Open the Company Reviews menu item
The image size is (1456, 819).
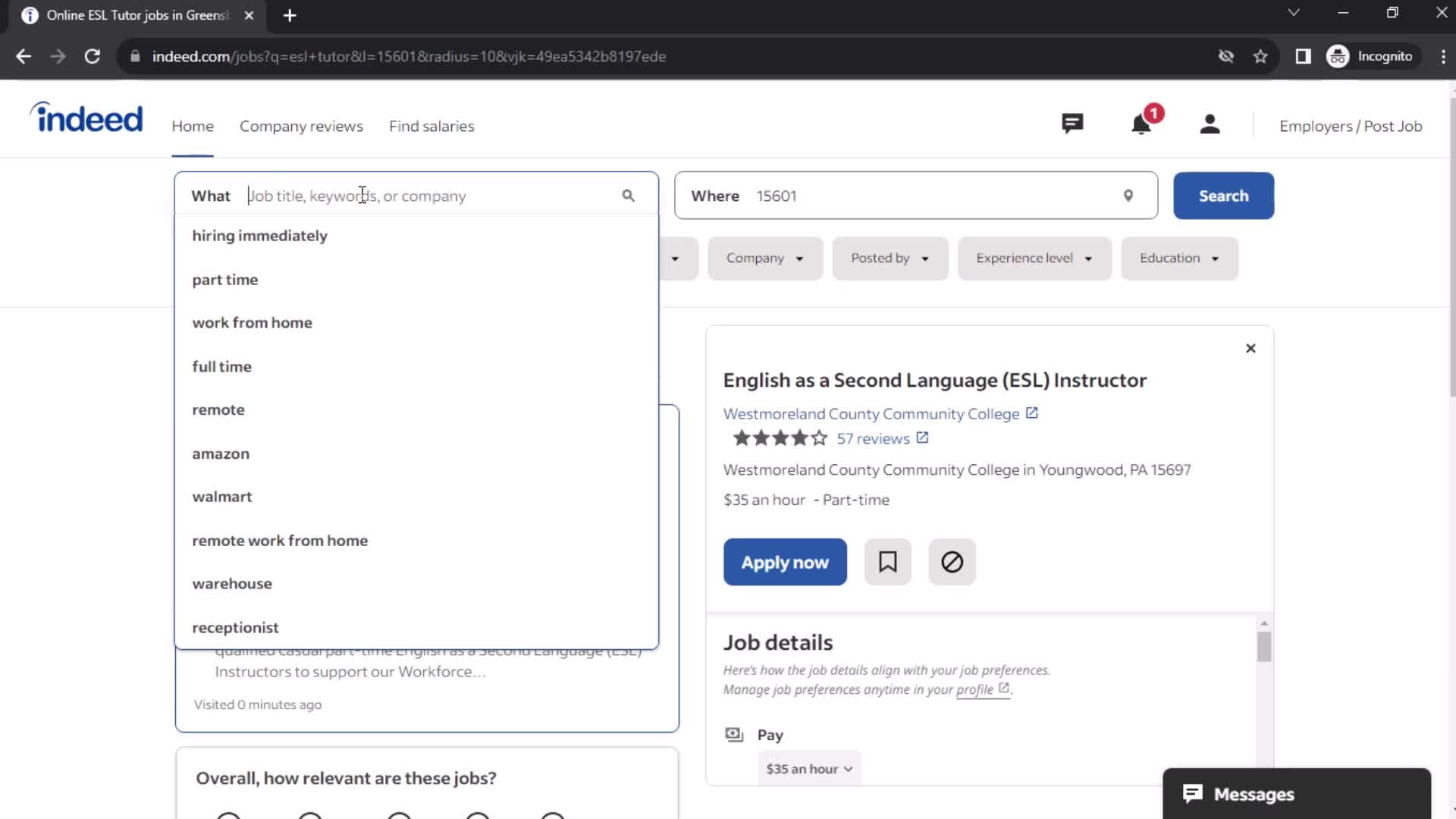click(301, 125)
